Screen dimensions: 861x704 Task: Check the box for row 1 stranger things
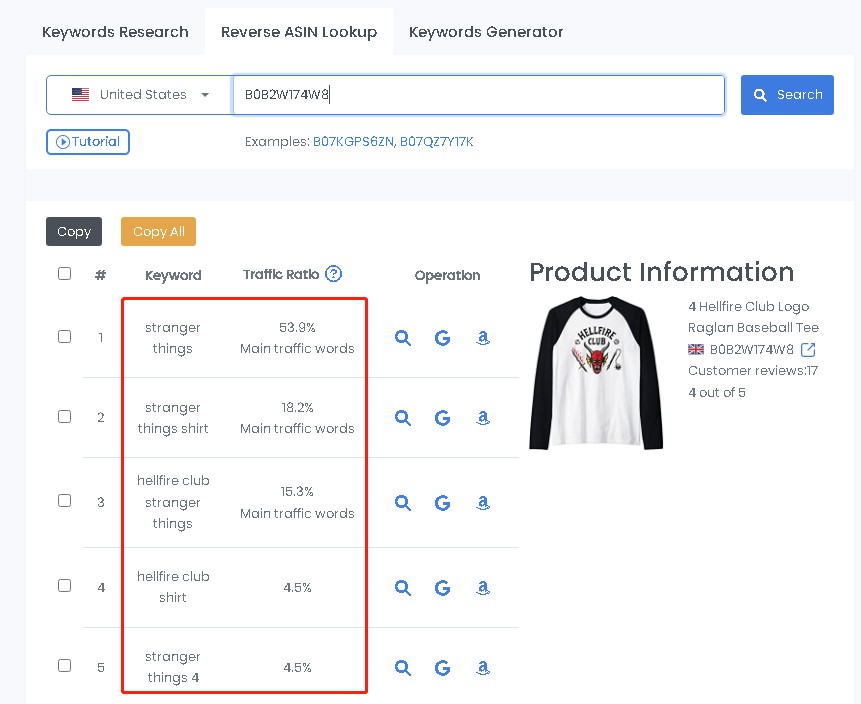tap(64, 337)
